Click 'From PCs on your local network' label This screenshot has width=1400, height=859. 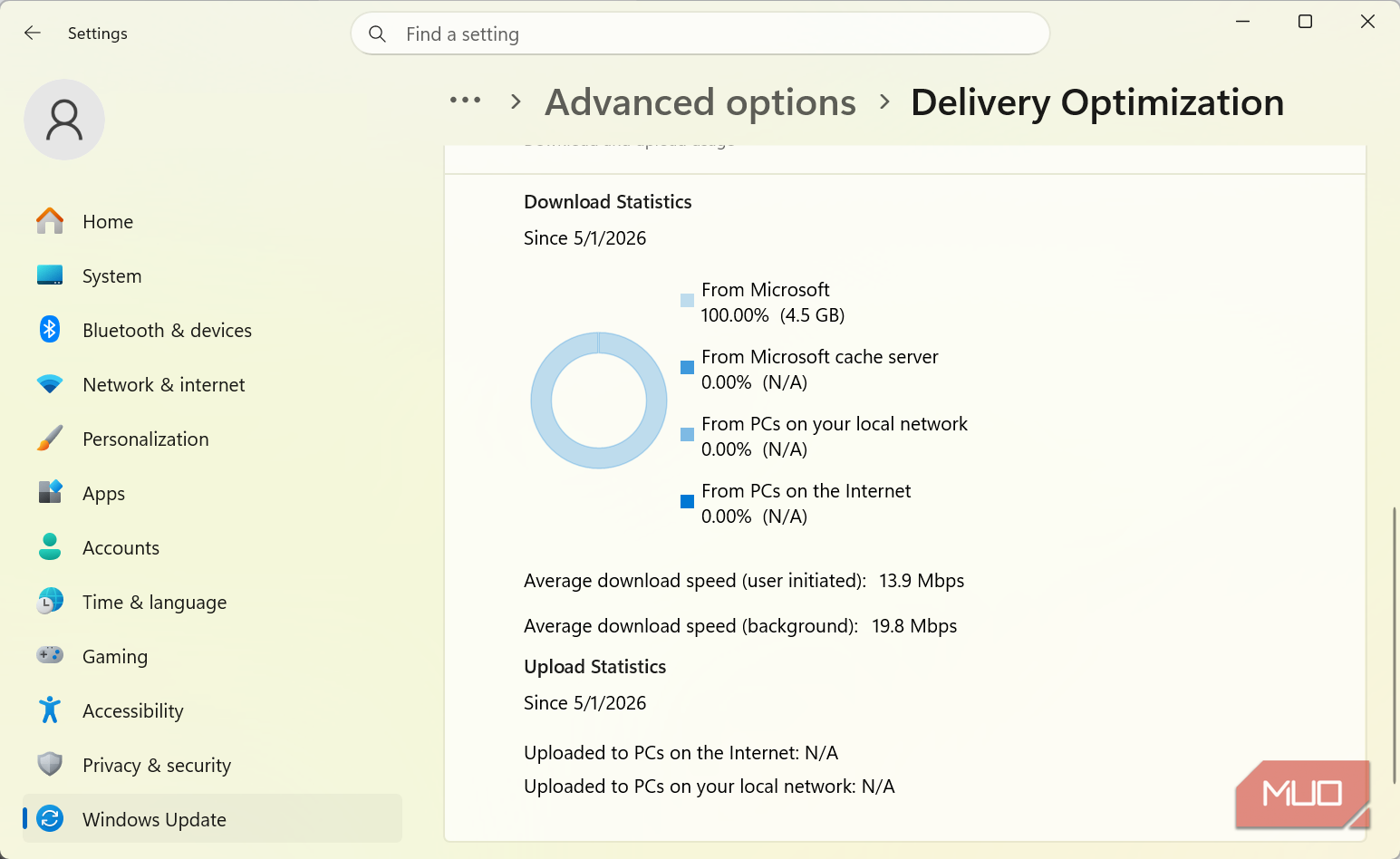tap(835, 424)
